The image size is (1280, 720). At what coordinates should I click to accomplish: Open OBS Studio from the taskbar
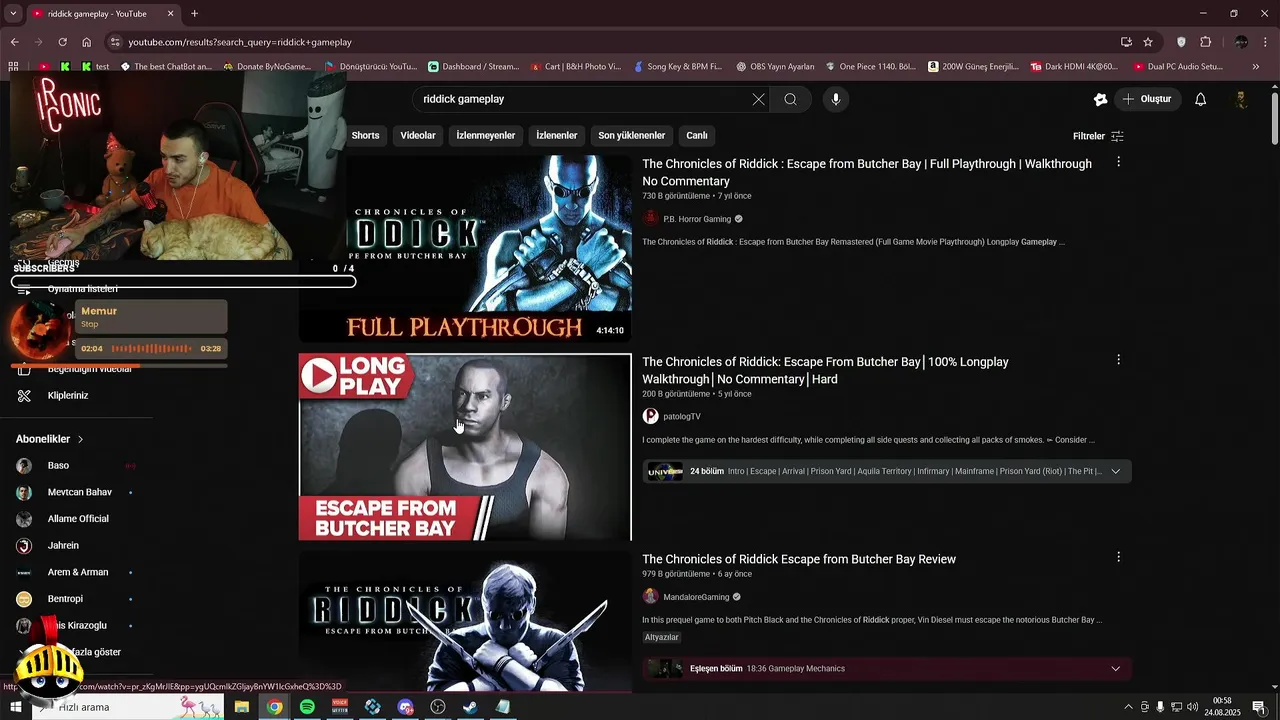click(x=438, y=707)
